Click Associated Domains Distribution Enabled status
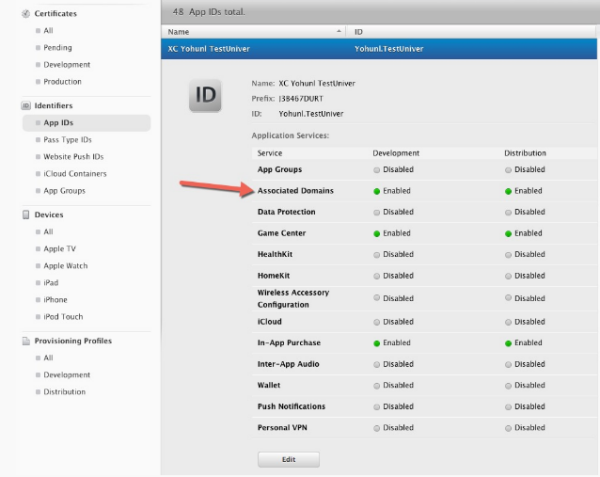600x477 pixels. (523, 191)
